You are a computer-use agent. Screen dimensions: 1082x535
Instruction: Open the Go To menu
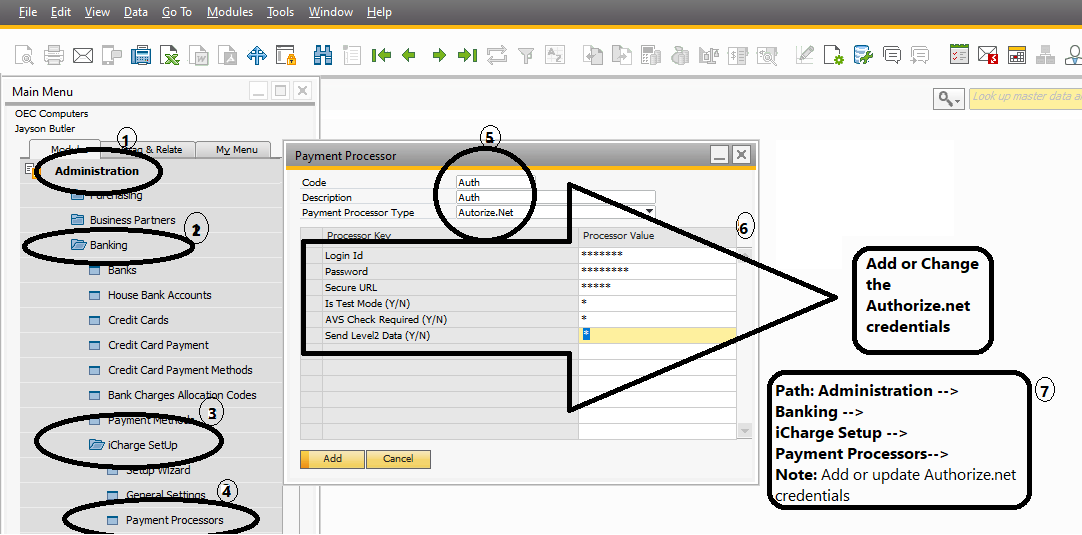[x=177, y=12]
